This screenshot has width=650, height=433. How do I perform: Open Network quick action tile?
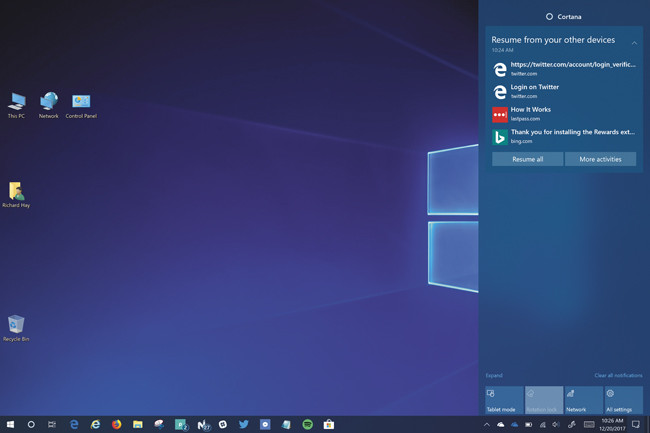584,400
